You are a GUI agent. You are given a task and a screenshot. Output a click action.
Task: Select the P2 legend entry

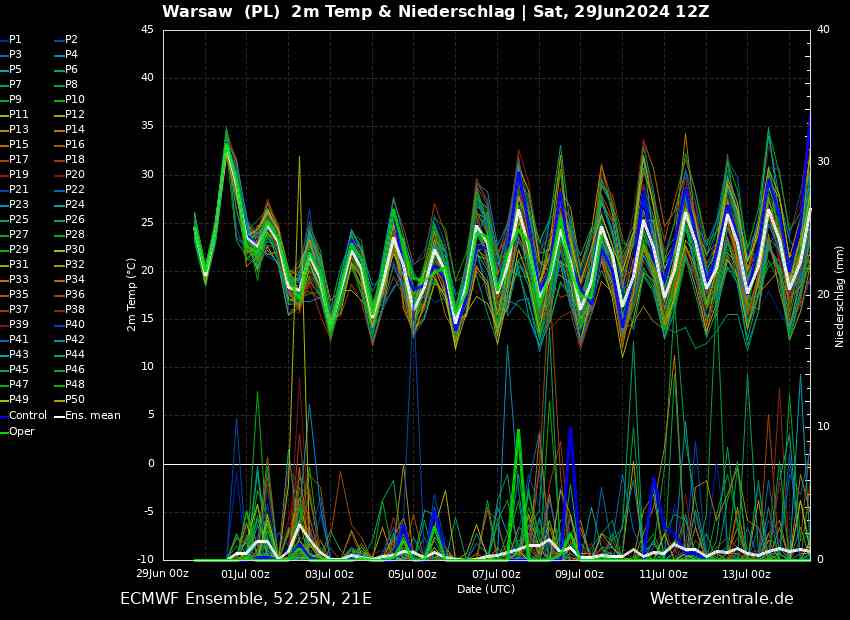tap(71, 40)
